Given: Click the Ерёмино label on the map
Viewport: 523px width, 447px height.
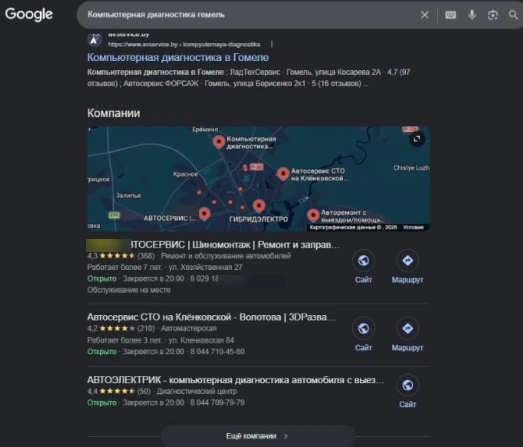Looking at the screenshot, I should pos(205,129).
